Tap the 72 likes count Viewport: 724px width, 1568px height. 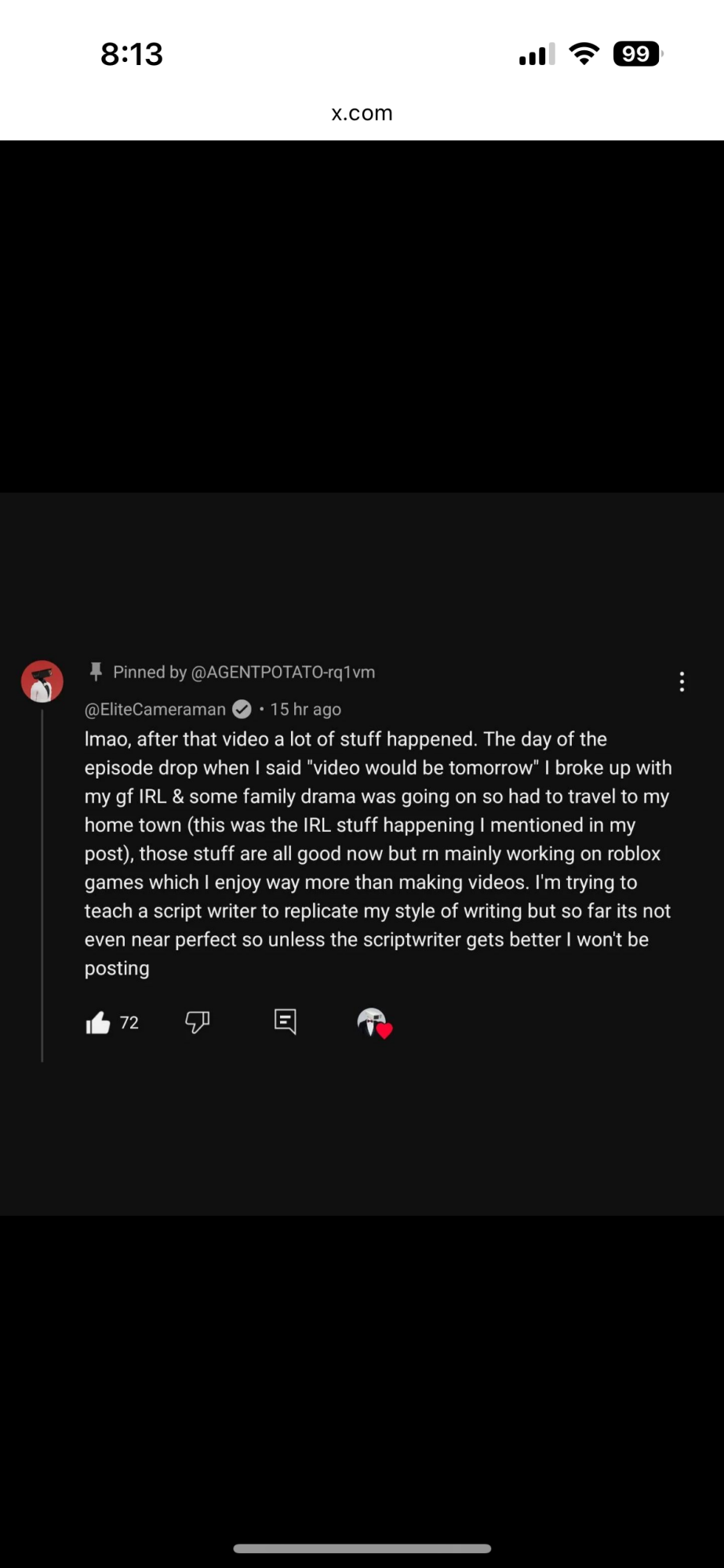click(129, 1022)
